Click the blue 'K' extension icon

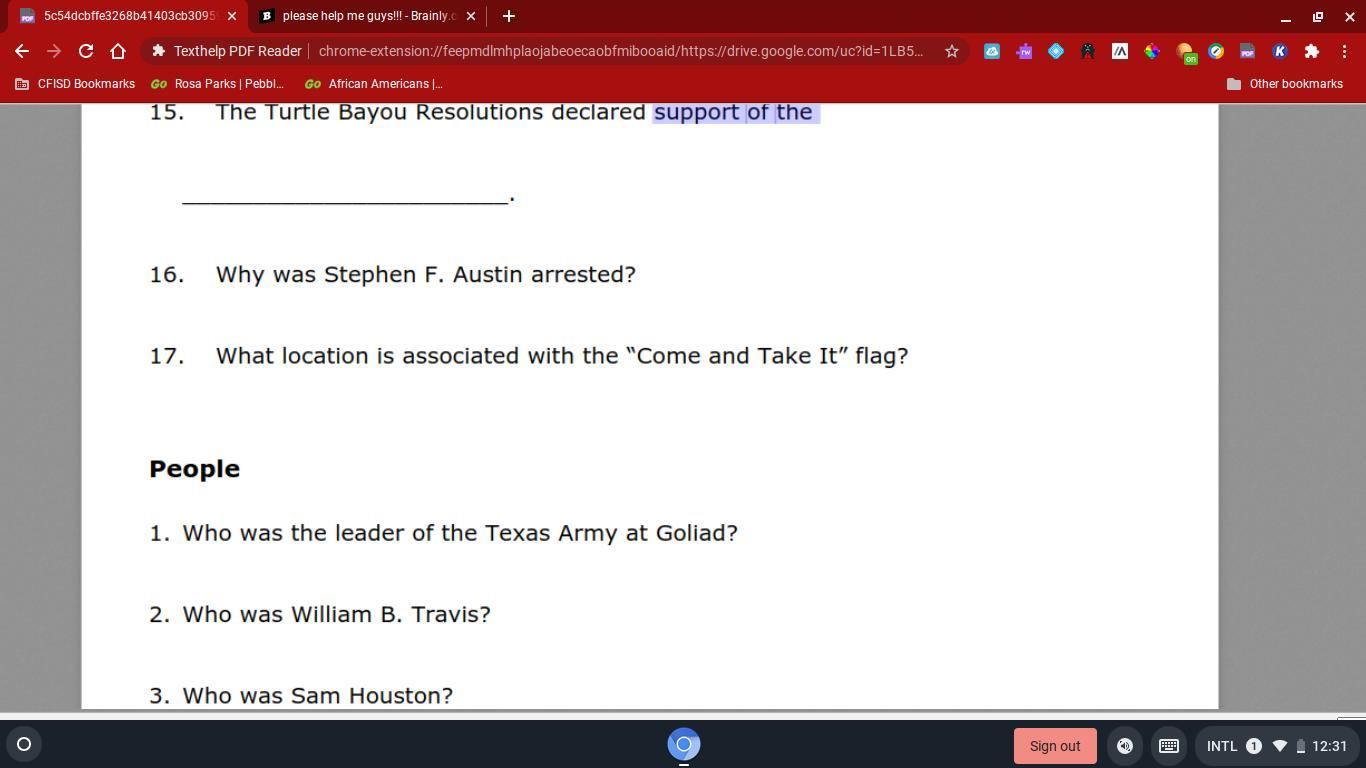click(1279, 51)
